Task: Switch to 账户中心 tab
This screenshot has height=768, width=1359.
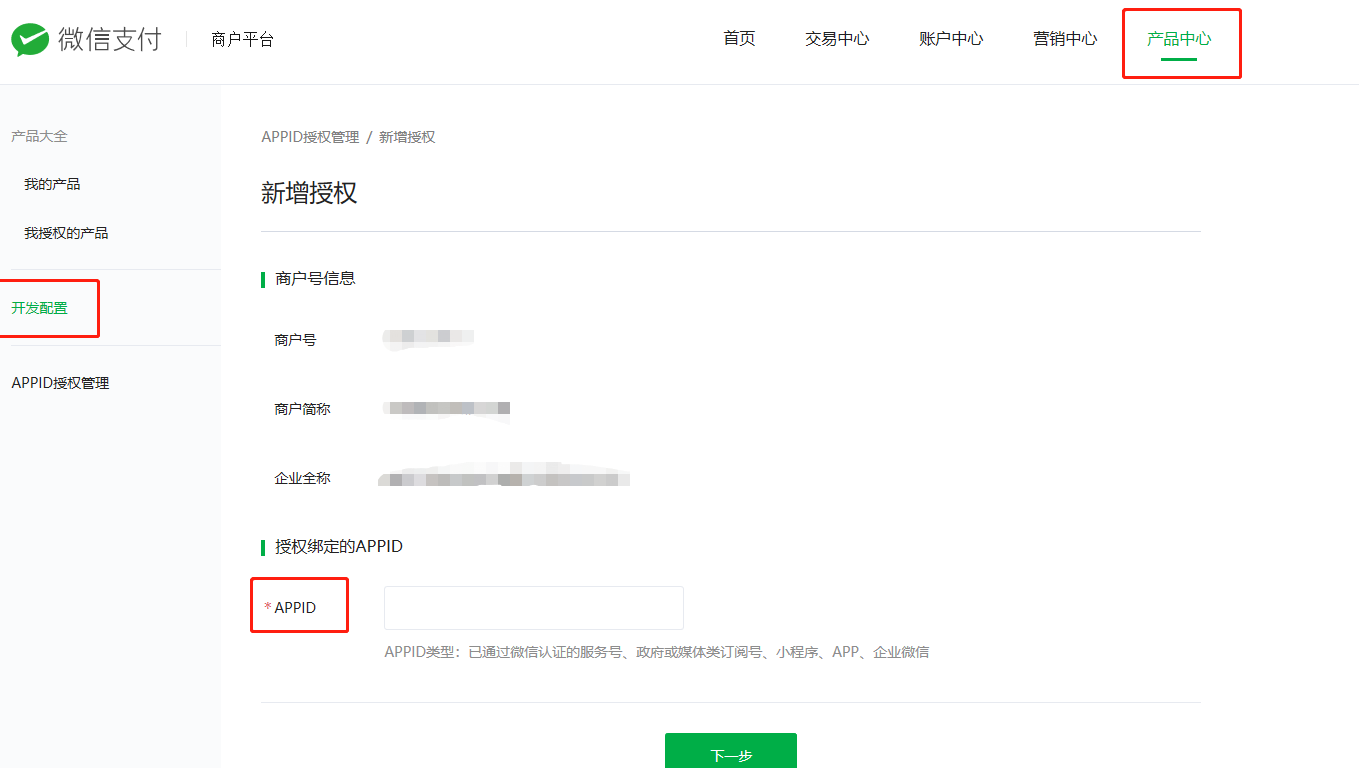Action: pyautogui.click(x=951, y=39)
